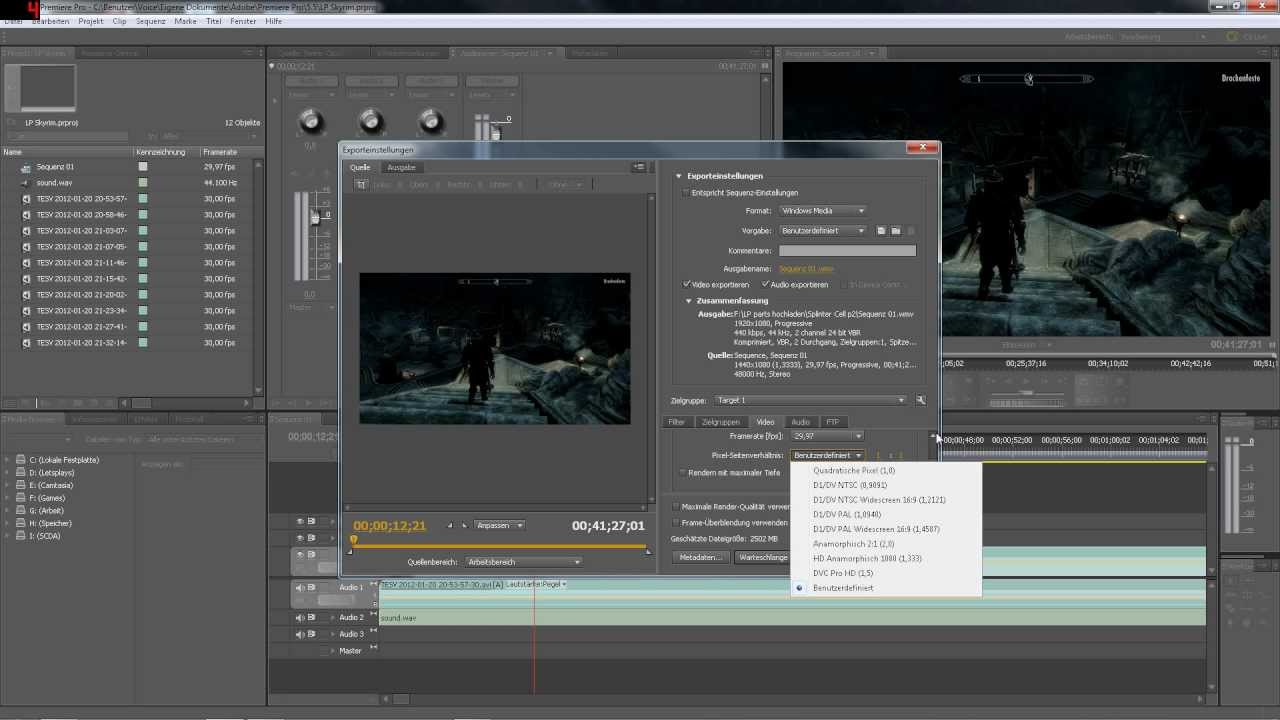The image size is (1280, 720).
Task: Click the Sequenz 01.wmv output name link
Action: 805,269
